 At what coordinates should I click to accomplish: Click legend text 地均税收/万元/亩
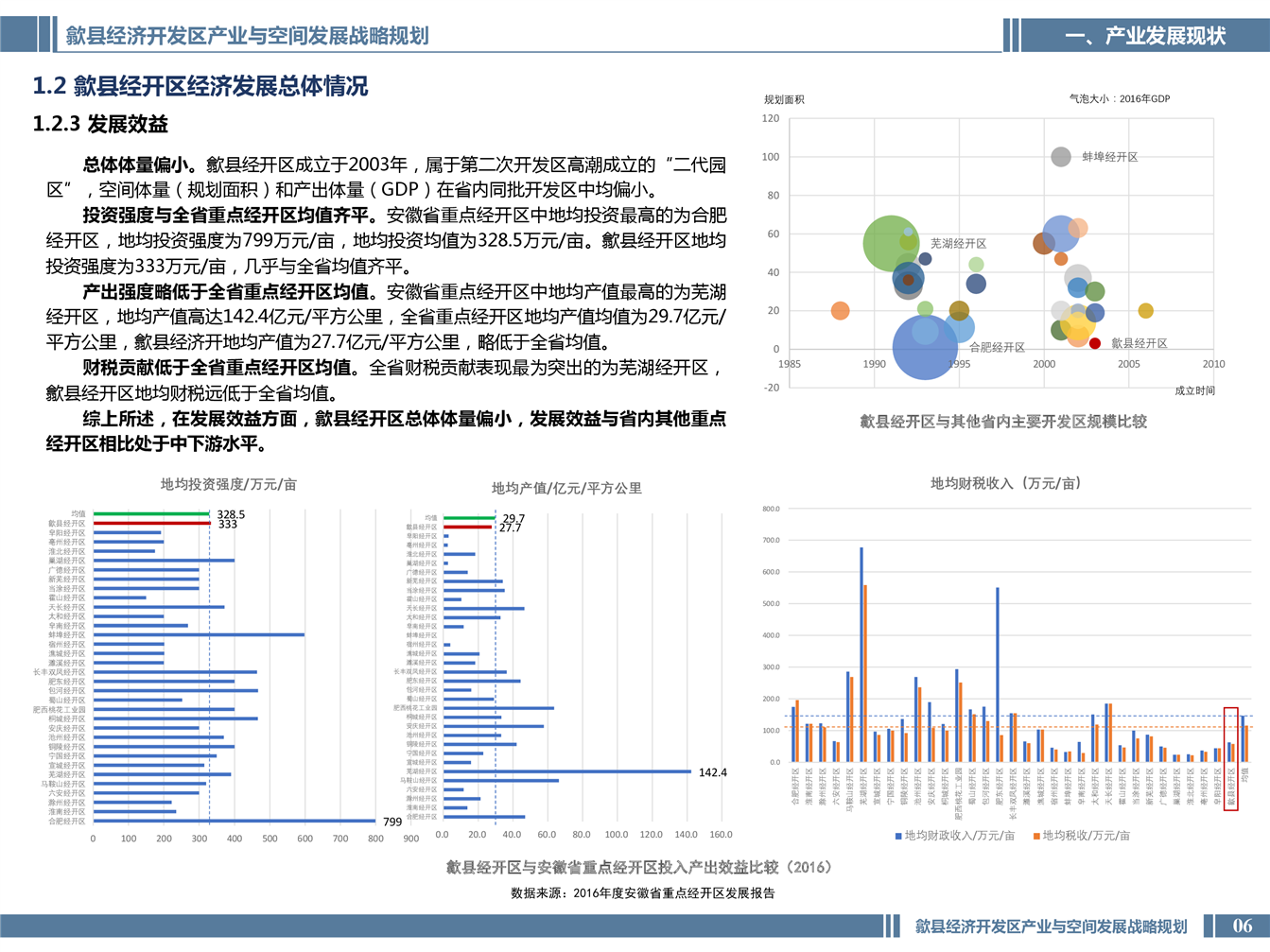click(1087, 836)
